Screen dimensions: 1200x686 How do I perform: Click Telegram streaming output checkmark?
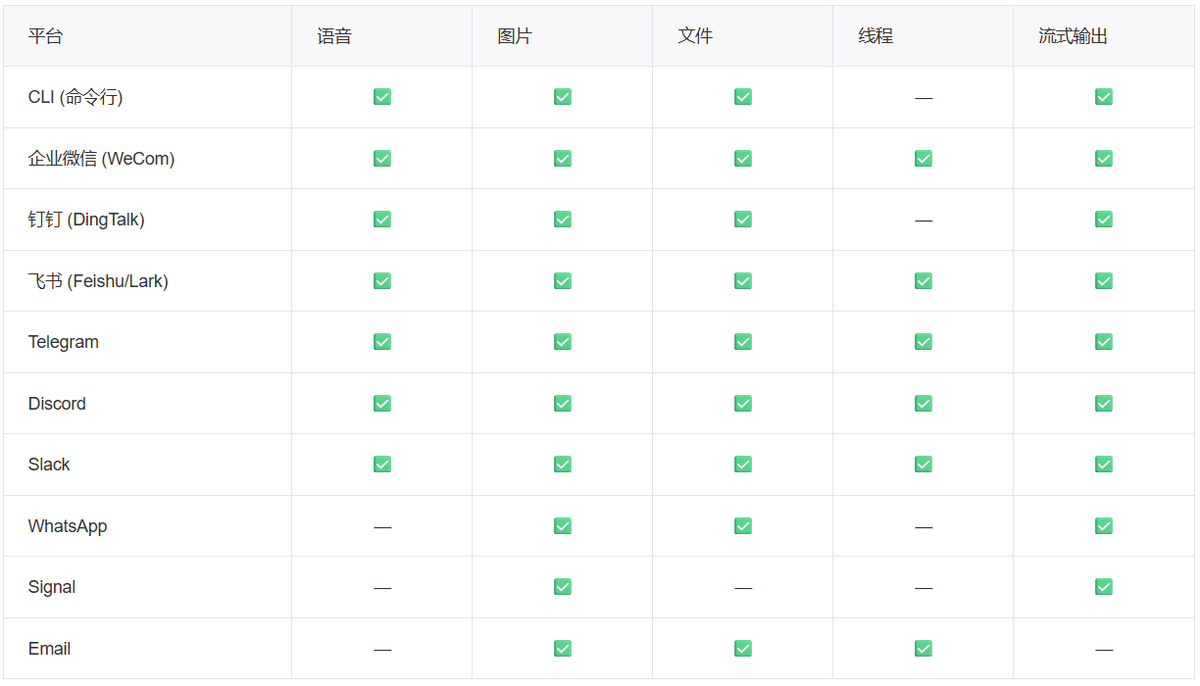point(1103,342)
